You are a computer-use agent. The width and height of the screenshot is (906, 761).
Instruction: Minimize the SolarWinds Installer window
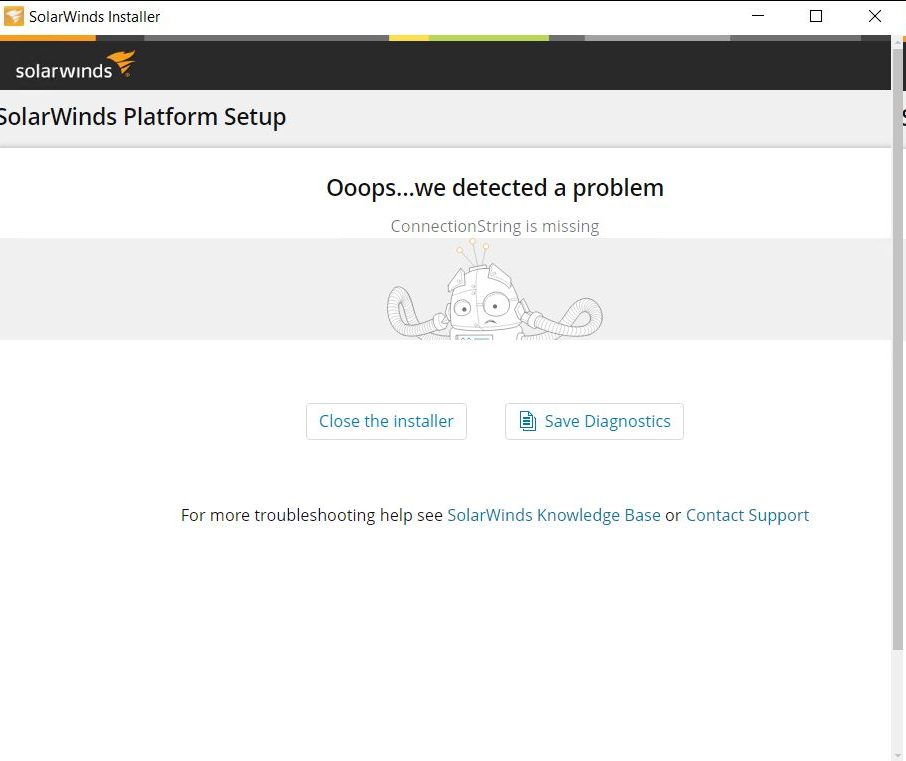758,16
